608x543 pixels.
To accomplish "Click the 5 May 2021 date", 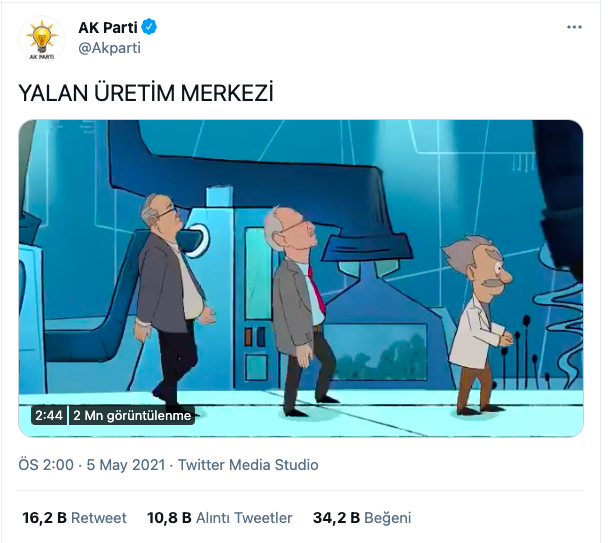I will (x=126, y=465).
